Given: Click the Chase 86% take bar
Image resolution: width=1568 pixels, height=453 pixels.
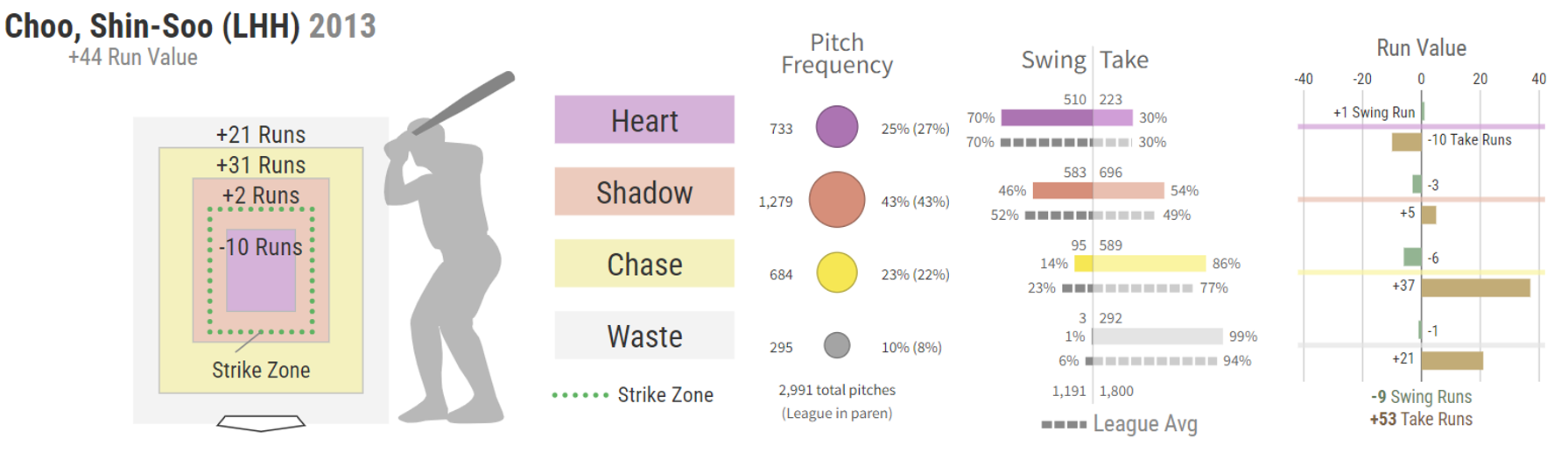Looking at the screenshot, I should (x=1149, y=263).
